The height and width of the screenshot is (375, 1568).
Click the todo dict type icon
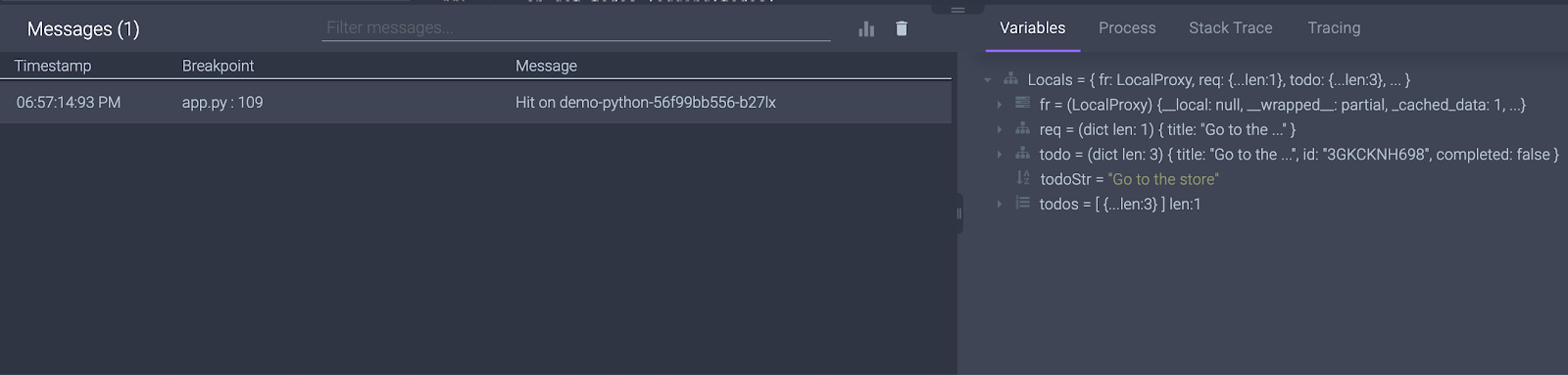1022,154
